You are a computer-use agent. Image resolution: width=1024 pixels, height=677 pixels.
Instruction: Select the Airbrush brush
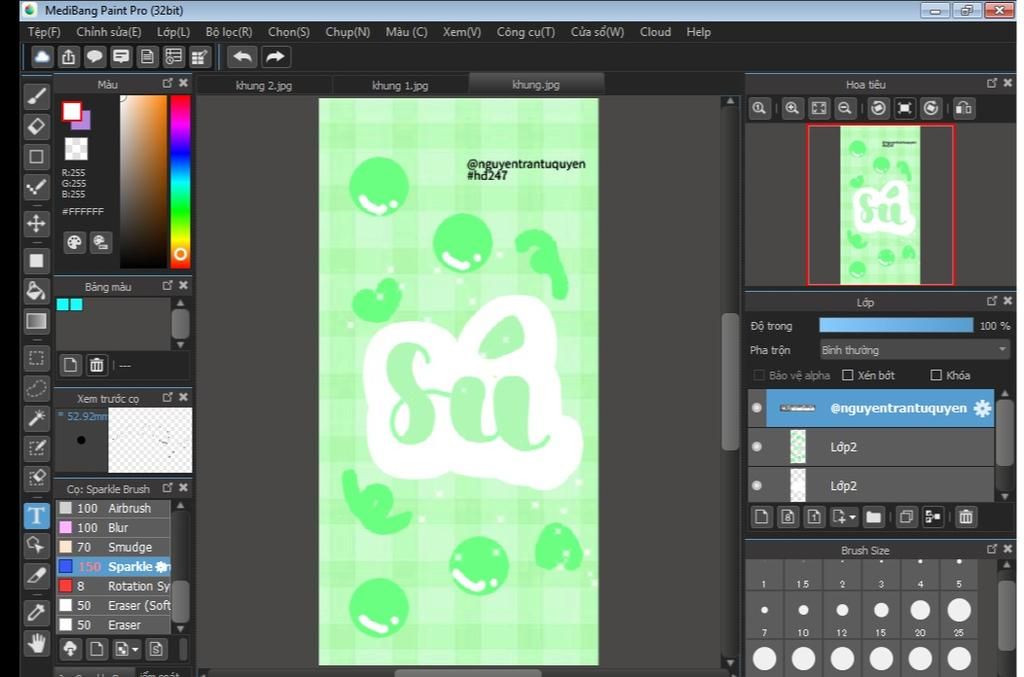pyautogui.click(x=114, y=508)
